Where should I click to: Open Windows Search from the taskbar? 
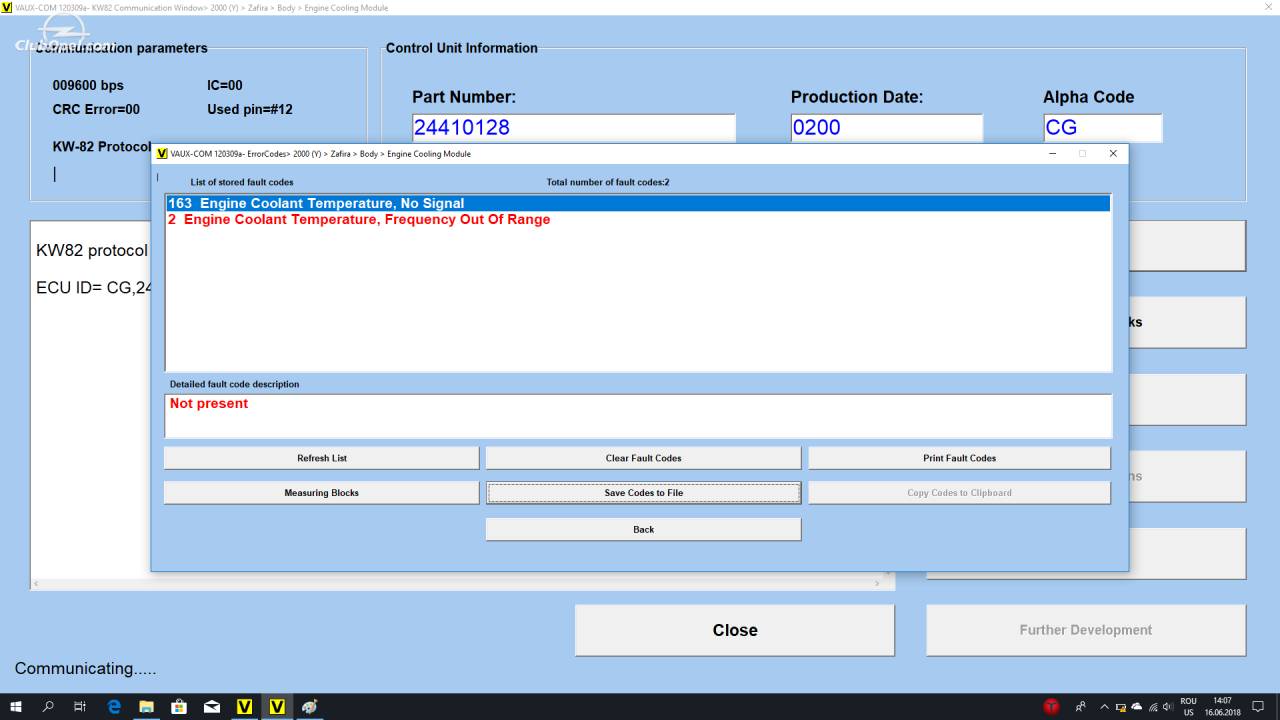click(48, 707)
